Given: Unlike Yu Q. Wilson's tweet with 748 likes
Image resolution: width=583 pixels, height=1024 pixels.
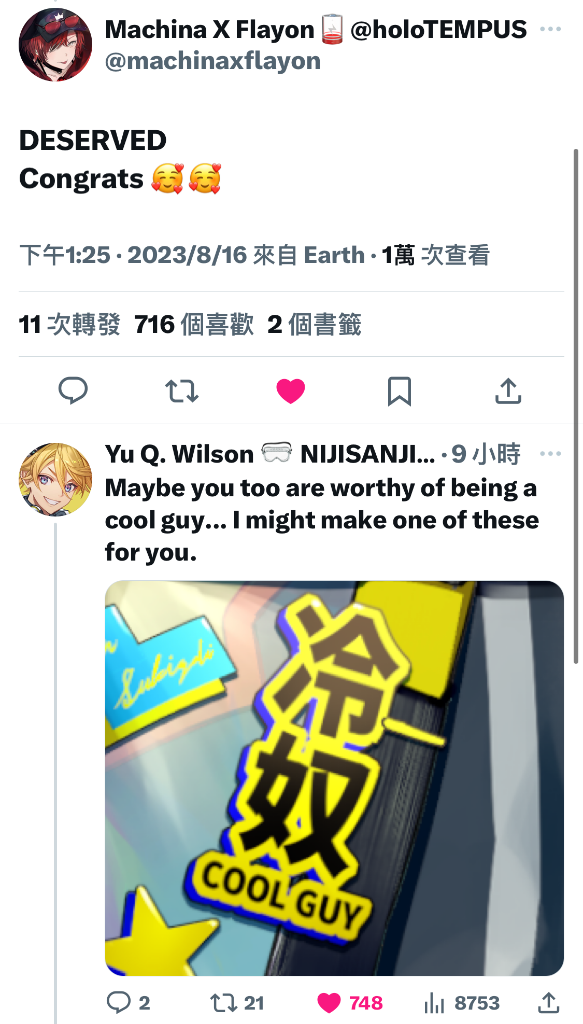Looking at the screenshot, I should tap(350, 1002).
